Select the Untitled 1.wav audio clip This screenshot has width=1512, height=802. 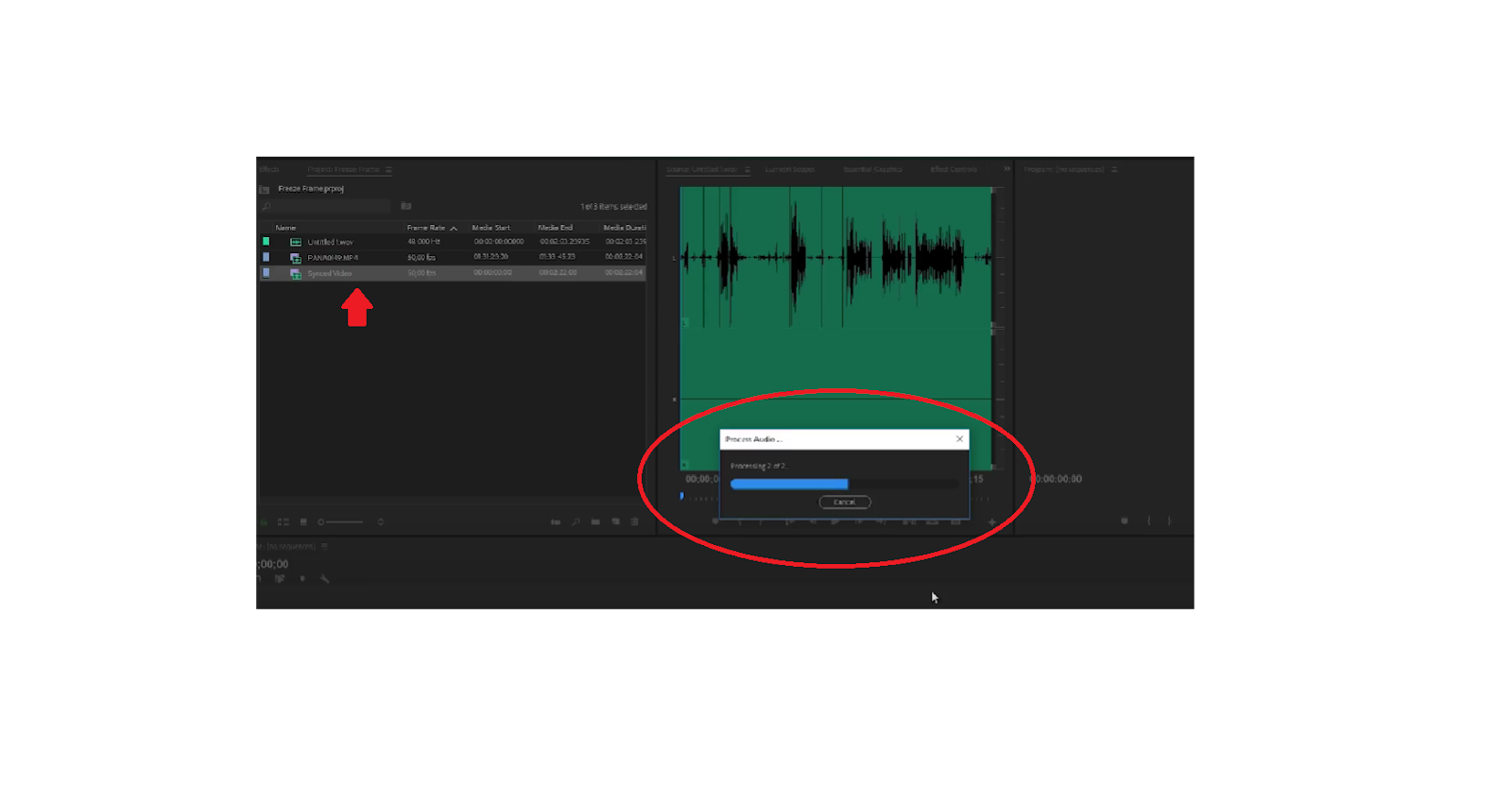(330, 242)
